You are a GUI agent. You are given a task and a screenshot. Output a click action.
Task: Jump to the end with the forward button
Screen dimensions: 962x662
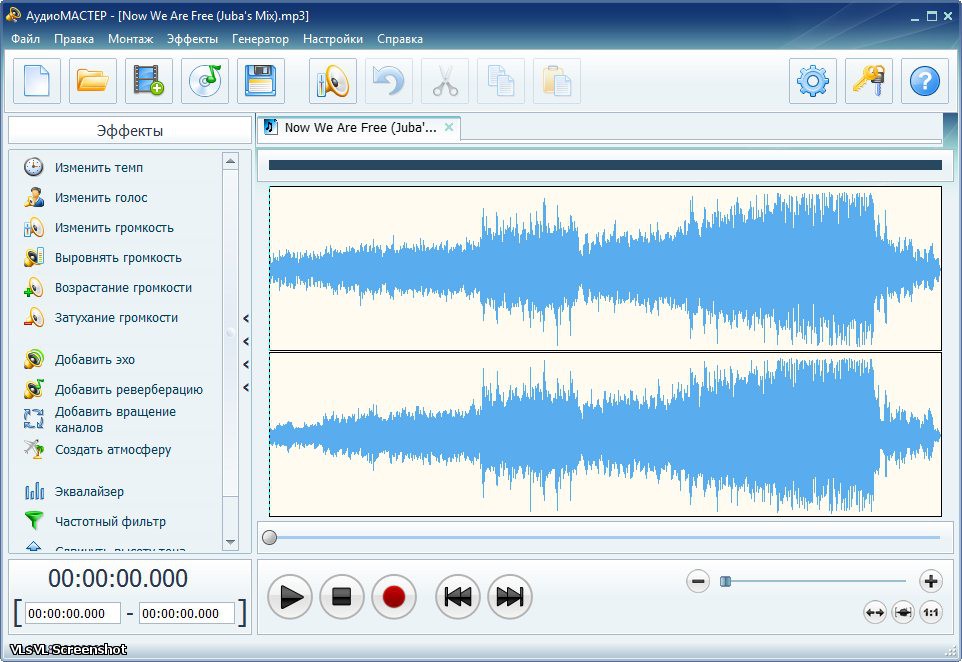click(x=510, y=596)
